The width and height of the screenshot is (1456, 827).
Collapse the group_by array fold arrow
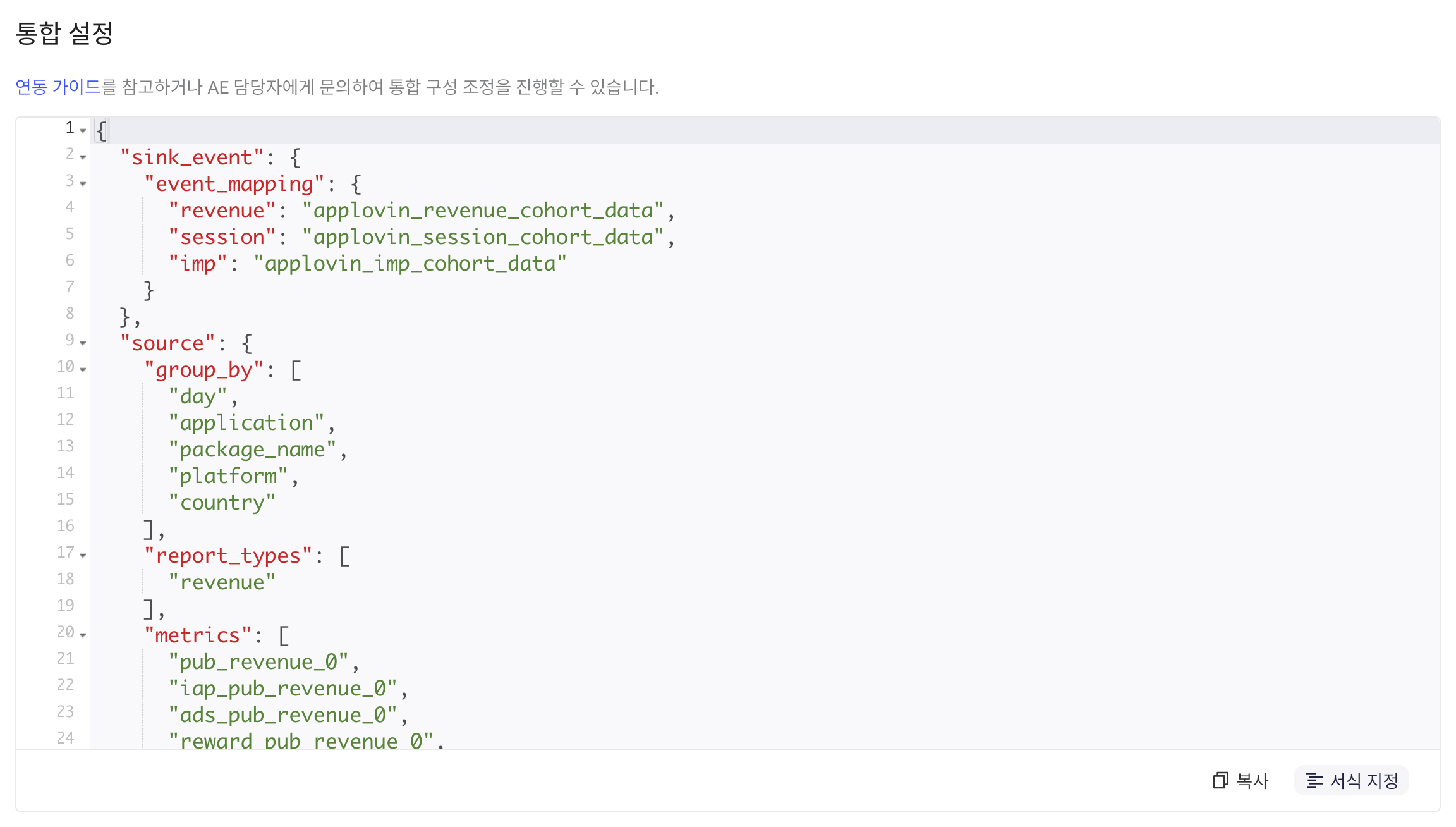[x=83, y=369]
